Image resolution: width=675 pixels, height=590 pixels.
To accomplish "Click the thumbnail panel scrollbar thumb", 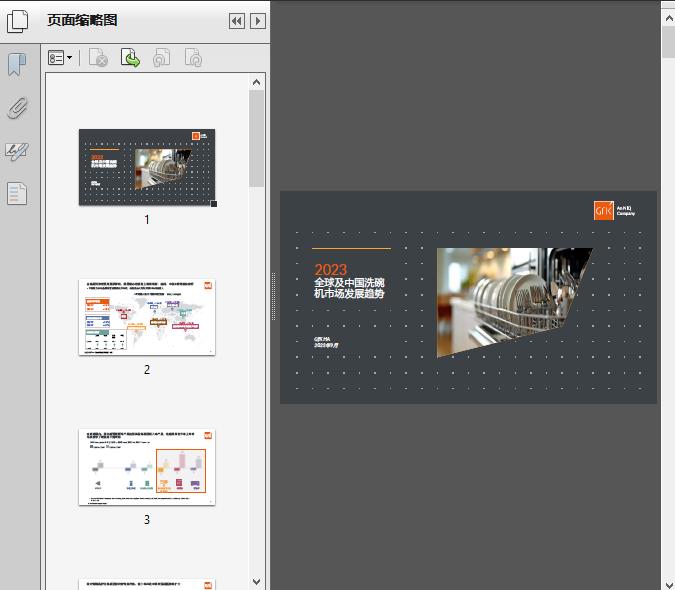I will tap(257, 139).
